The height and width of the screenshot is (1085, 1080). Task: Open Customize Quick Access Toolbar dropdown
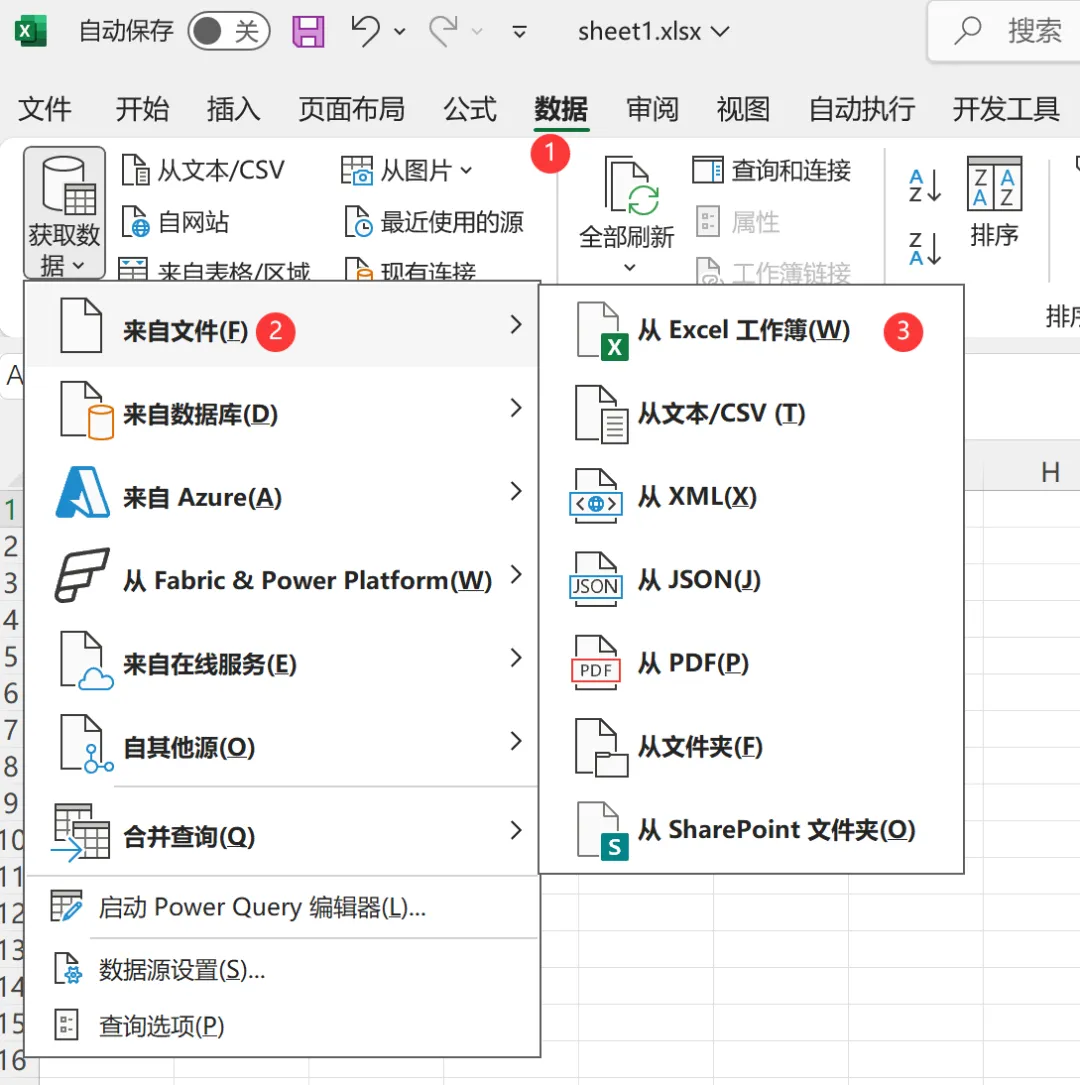(519, 31)
